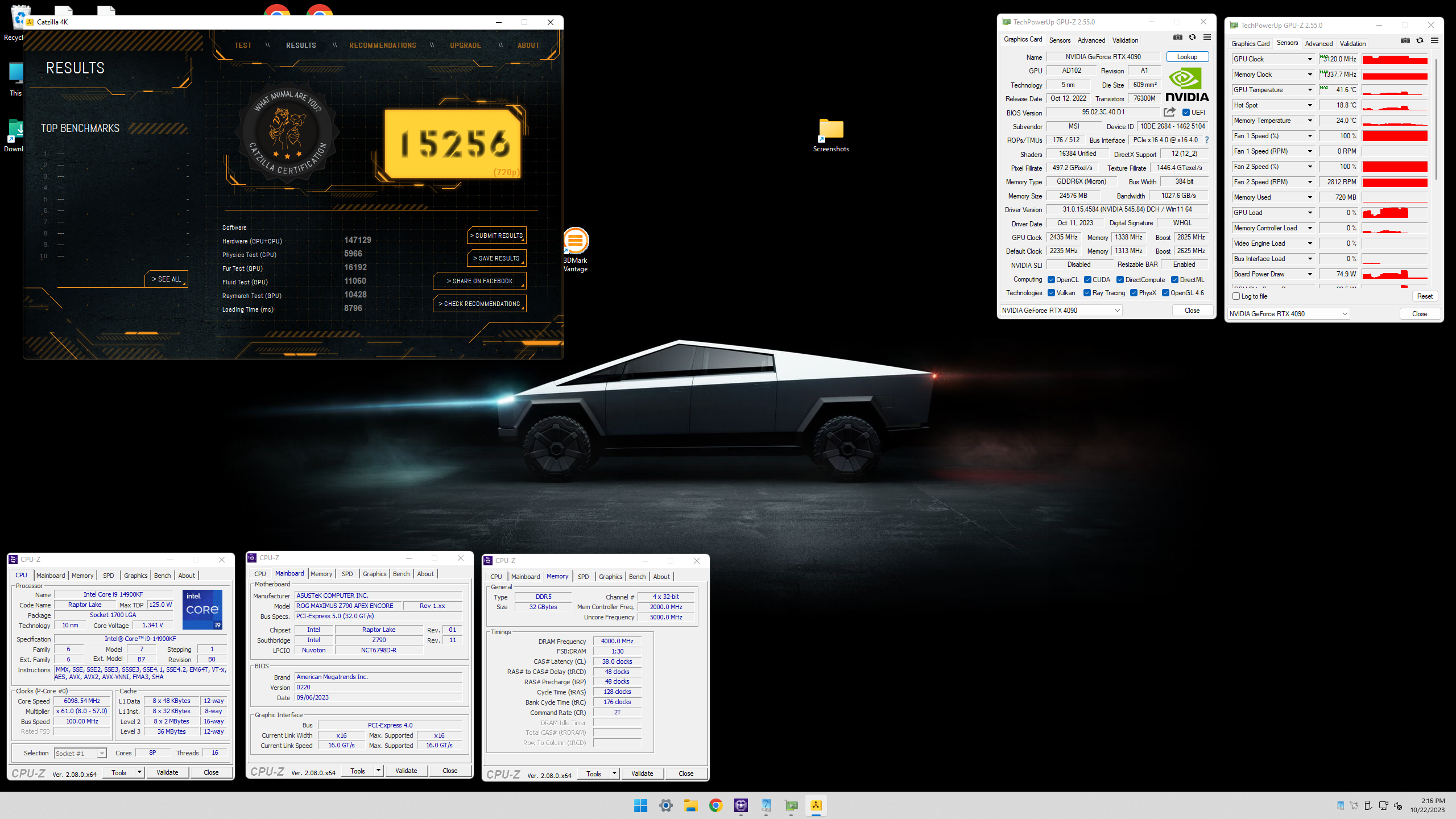
Task: Click the Lookup button in GPU-Z
Action: 1187,57
